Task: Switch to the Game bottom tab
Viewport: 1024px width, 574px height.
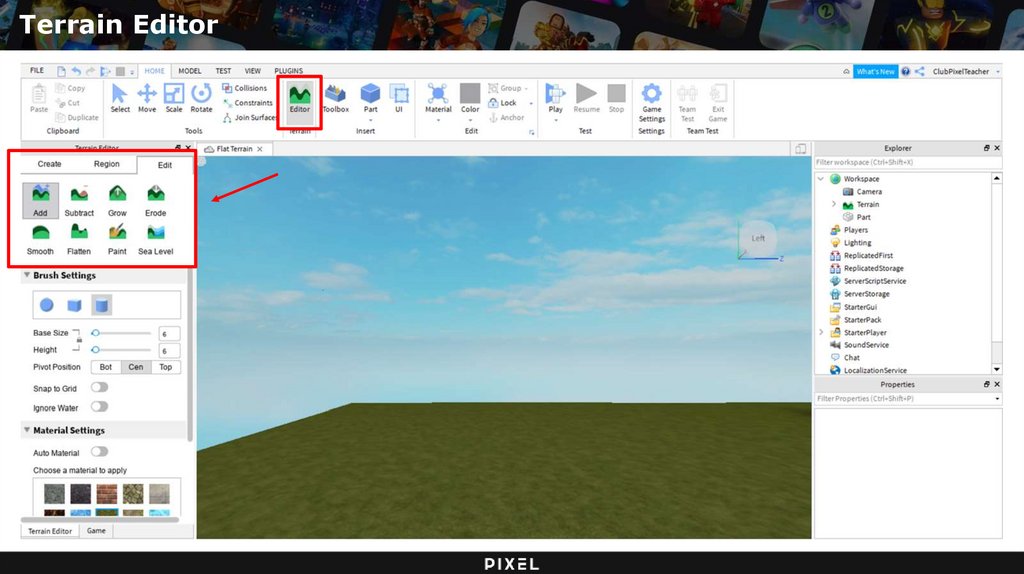Action: (x=96, y=531)
